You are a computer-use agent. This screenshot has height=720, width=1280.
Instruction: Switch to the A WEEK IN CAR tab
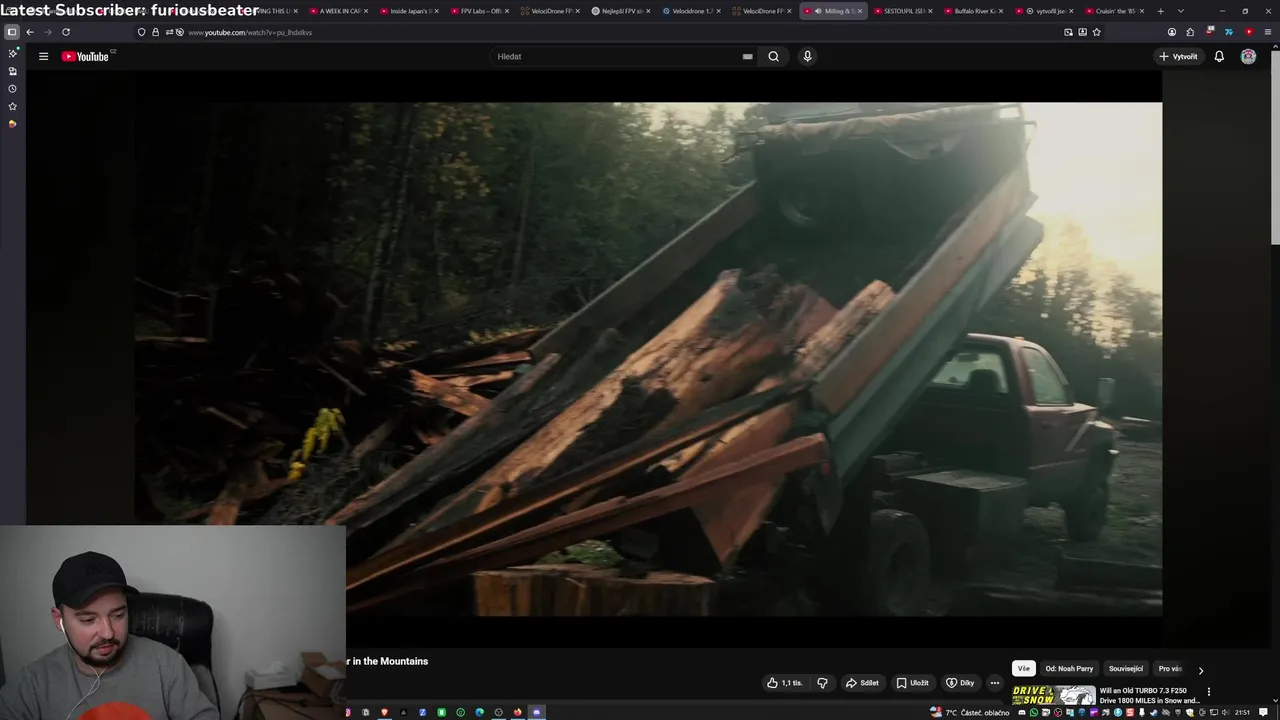pyautogui.click(x=339, y=11)
